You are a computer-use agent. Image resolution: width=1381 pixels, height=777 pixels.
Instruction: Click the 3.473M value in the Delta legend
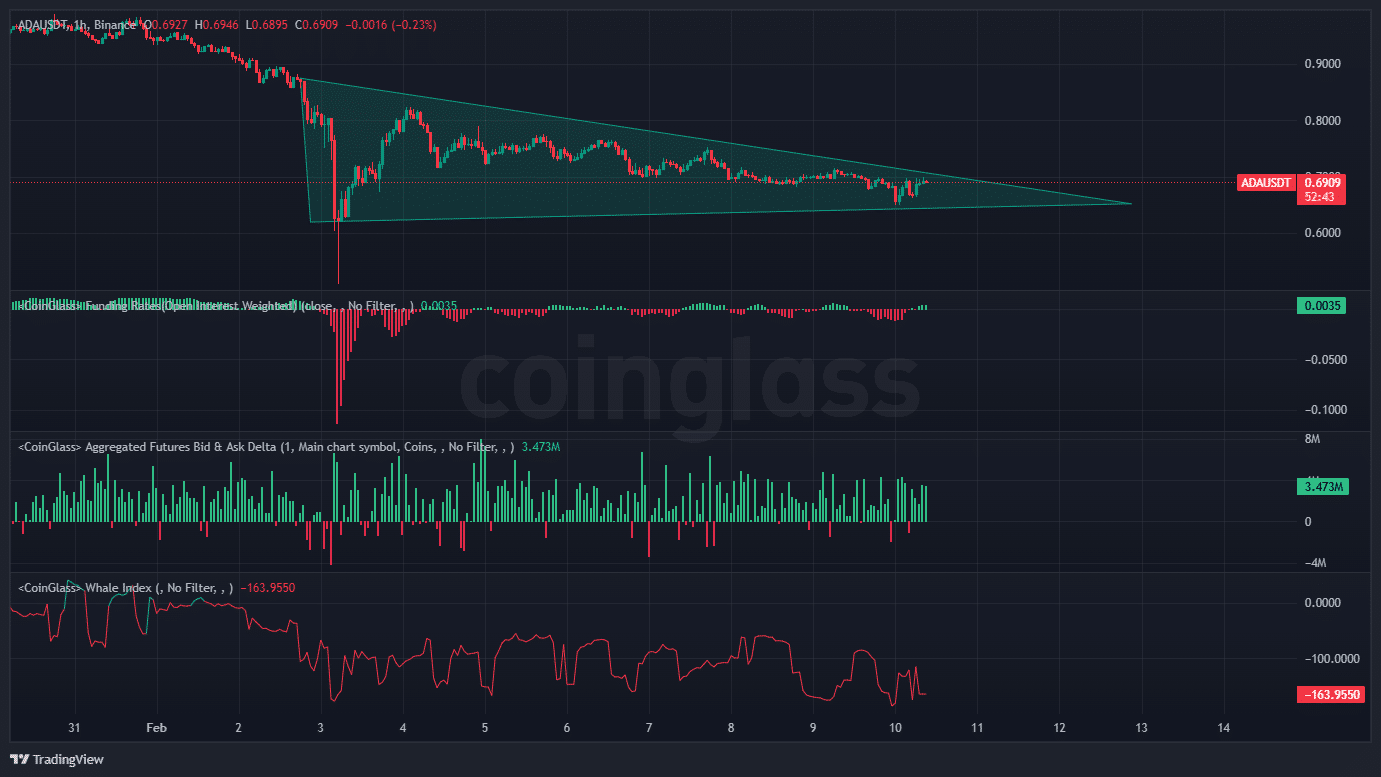coord(541,447)
